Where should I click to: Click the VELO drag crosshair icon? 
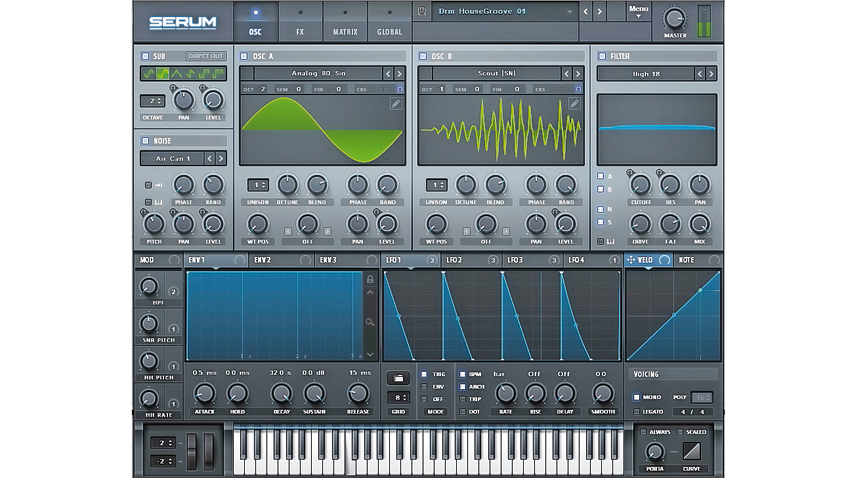click(631, 260)
